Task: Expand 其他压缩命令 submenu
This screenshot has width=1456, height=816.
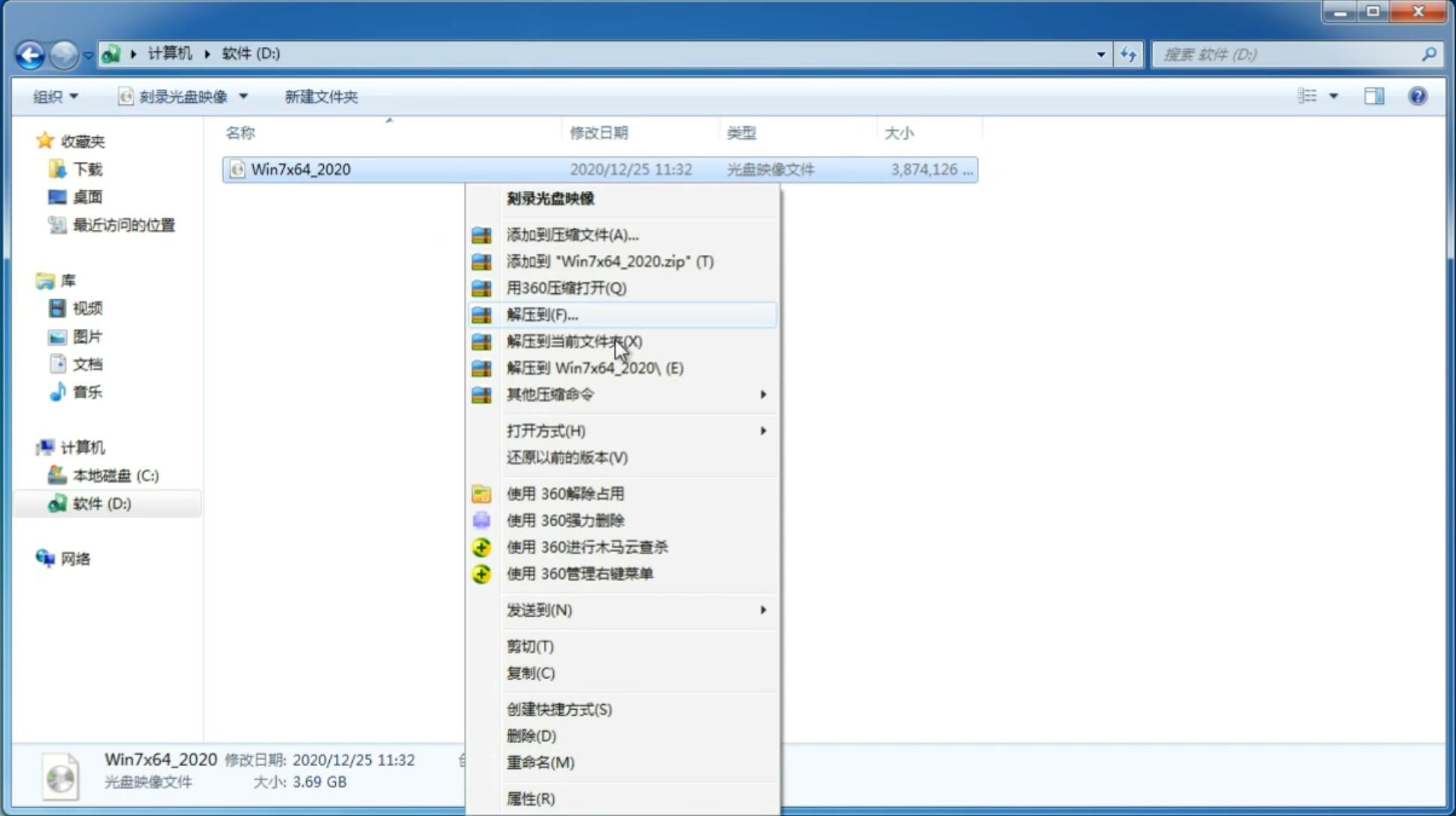Action: tap(620, 394)
